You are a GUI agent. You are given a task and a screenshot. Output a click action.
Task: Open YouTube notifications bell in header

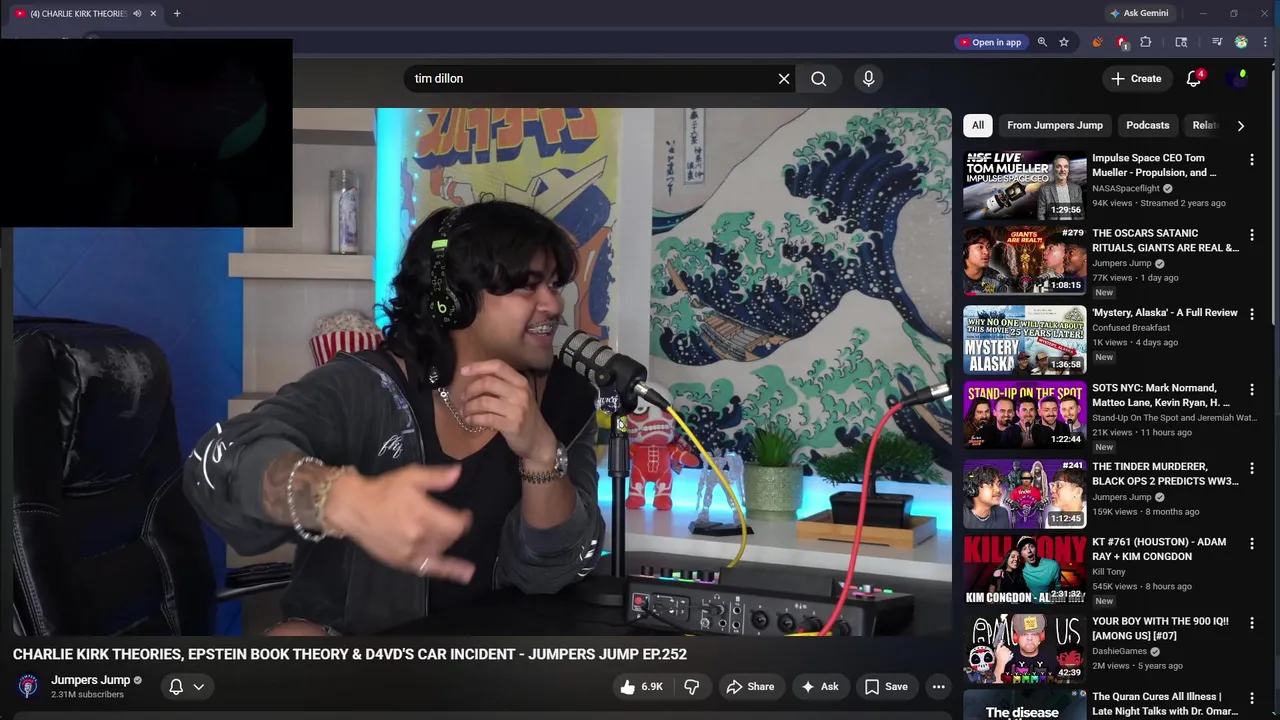1193,78
